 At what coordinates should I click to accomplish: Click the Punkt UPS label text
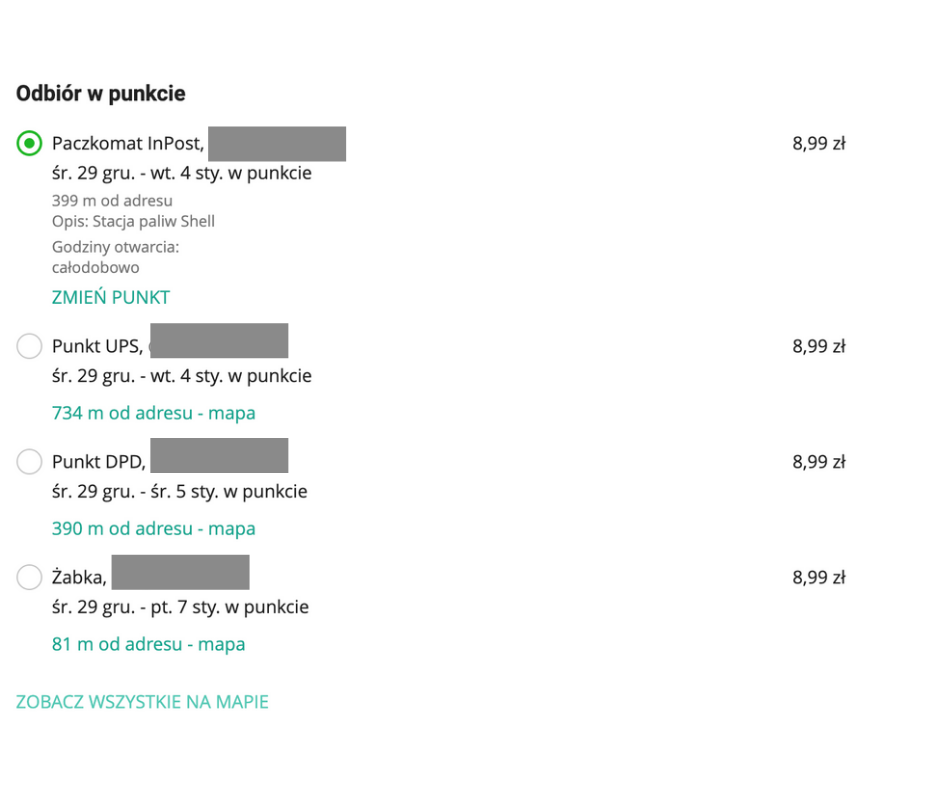pos(96,347)
